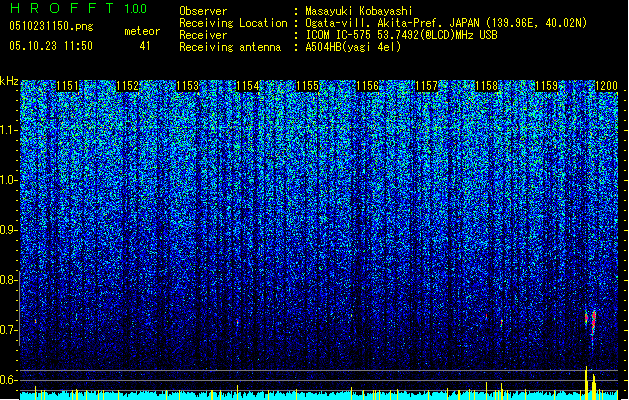Click the tallest yellow peak near 1200
The height and width of the screenshot is (400, 629).
pyautogui.click(x=586, y=381)
